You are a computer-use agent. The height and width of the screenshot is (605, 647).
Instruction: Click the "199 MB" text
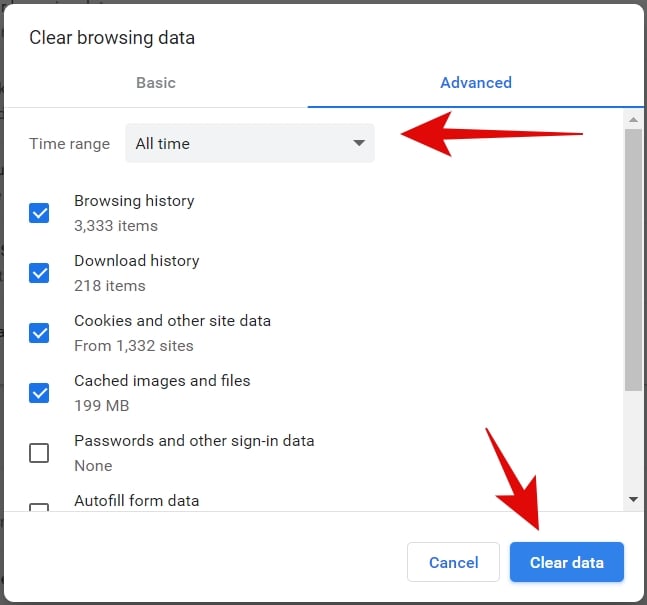[102, 406]
